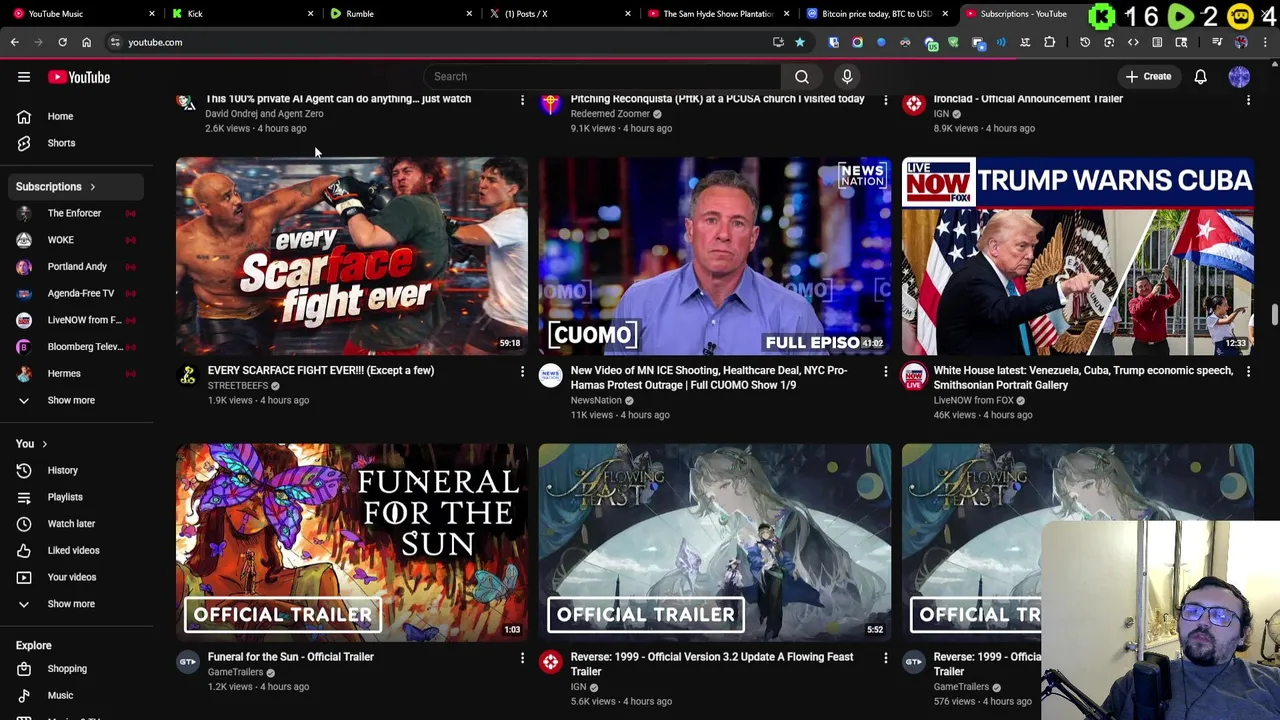Image resolution: width=1280 pixels, height=720 pixels.
Task: Activate voice search microphone
Action: tap(847, 76)
